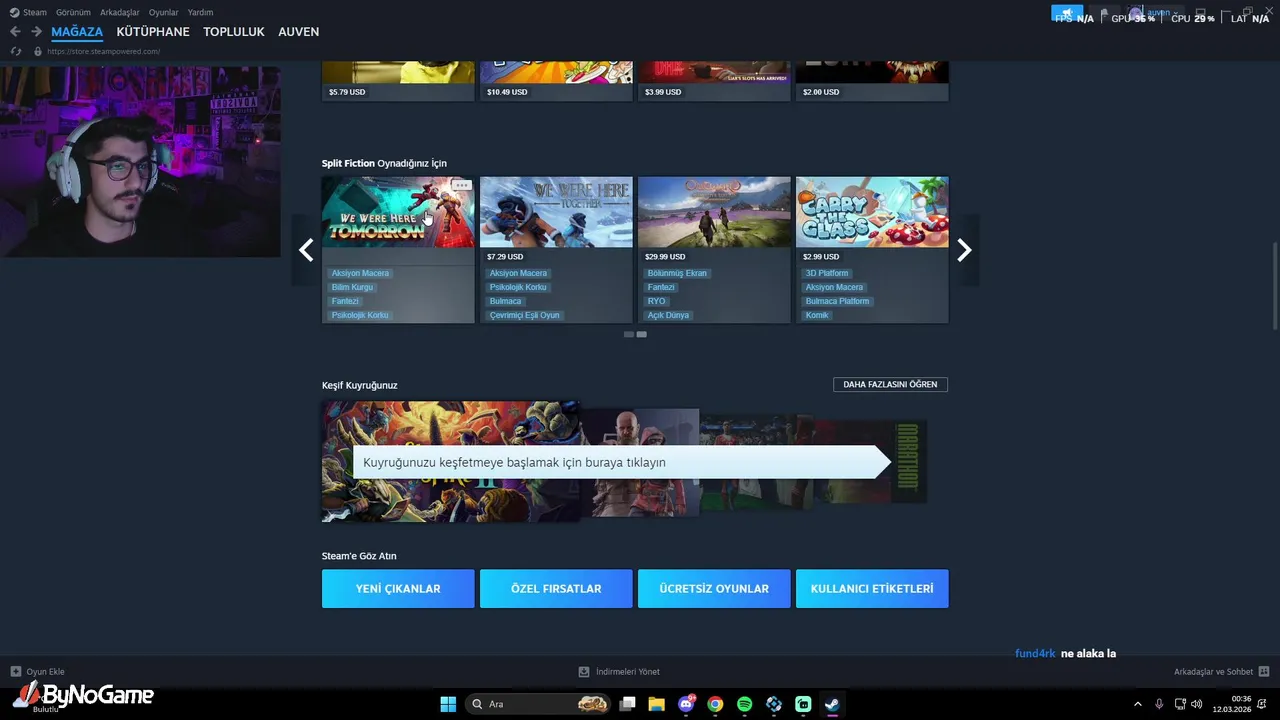The width and height of the screenshot is (1280, 720).
Task: Click the Oyun Ekle label
Action: 45,672
